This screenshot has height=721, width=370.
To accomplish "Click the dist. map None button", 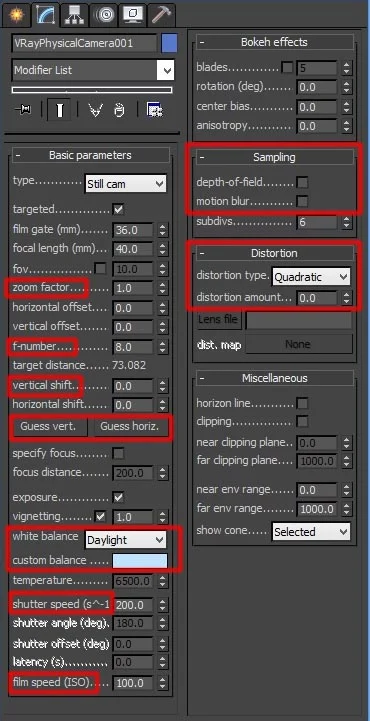I will [x=299, y=344].
